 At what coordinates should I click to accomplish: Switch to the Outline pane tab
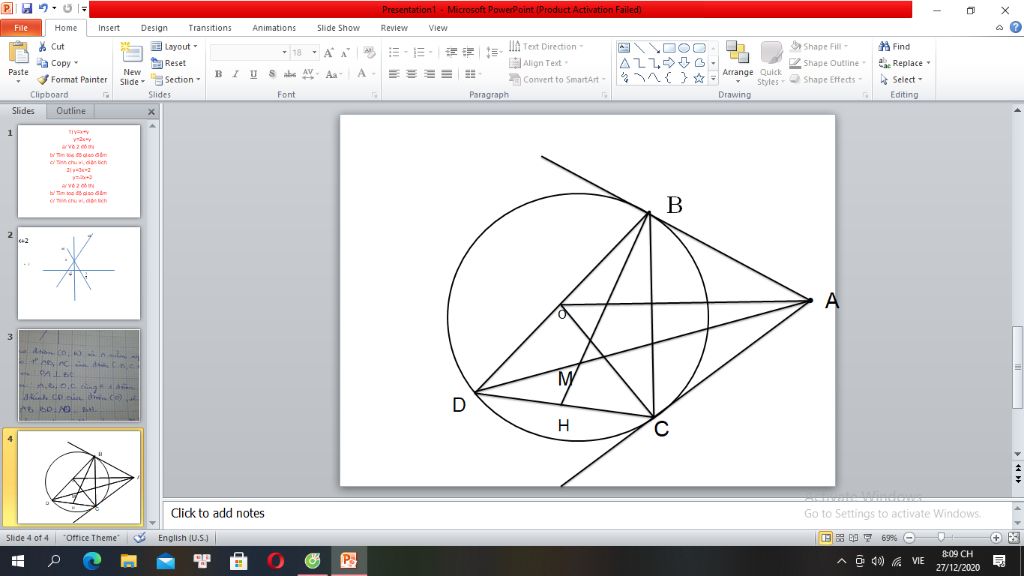point(71,111)
